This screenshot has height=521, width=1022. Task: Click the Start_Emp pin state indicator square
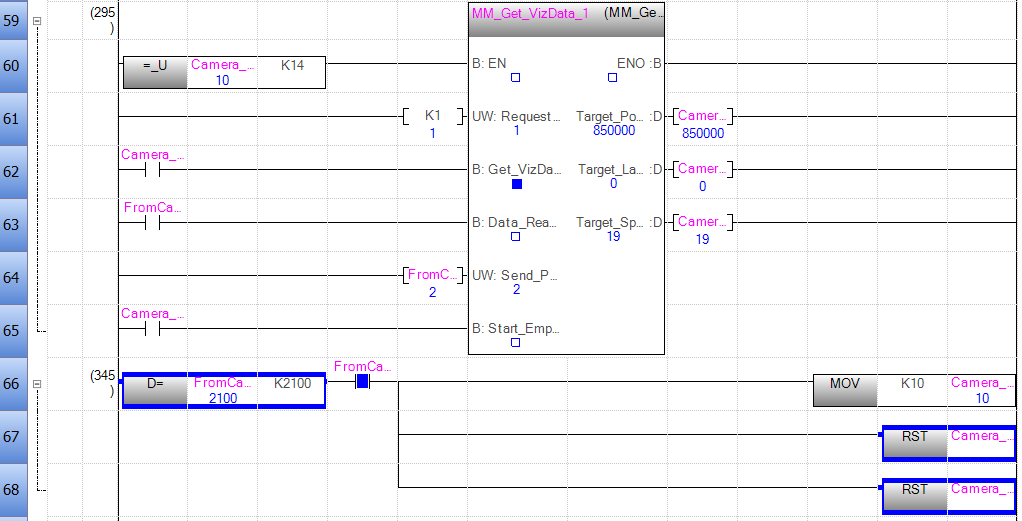pyautogui.click(x=516, y=342)
